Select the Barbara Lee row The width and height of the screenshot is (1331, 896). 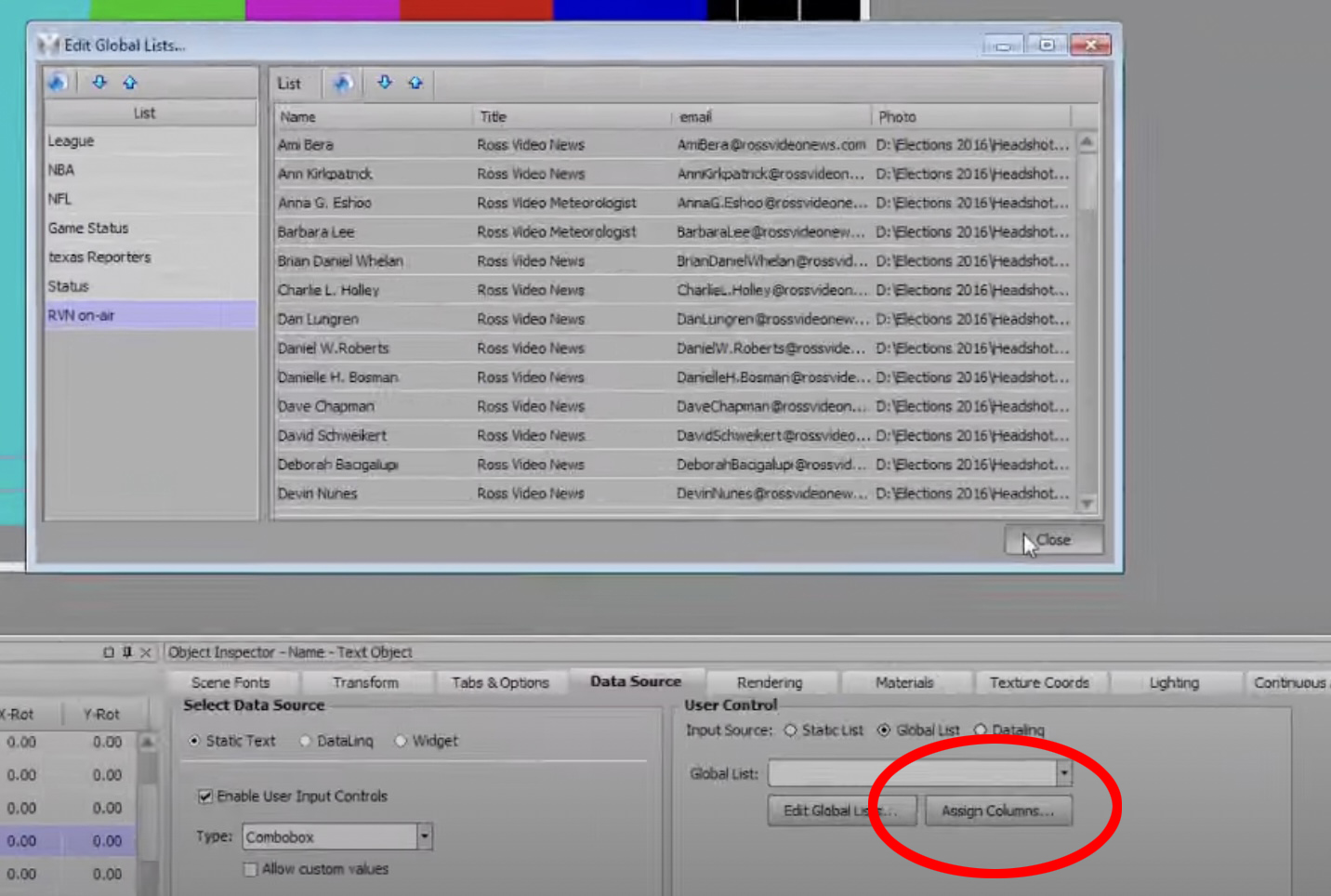pyautogui.click(x=674, y=231)
